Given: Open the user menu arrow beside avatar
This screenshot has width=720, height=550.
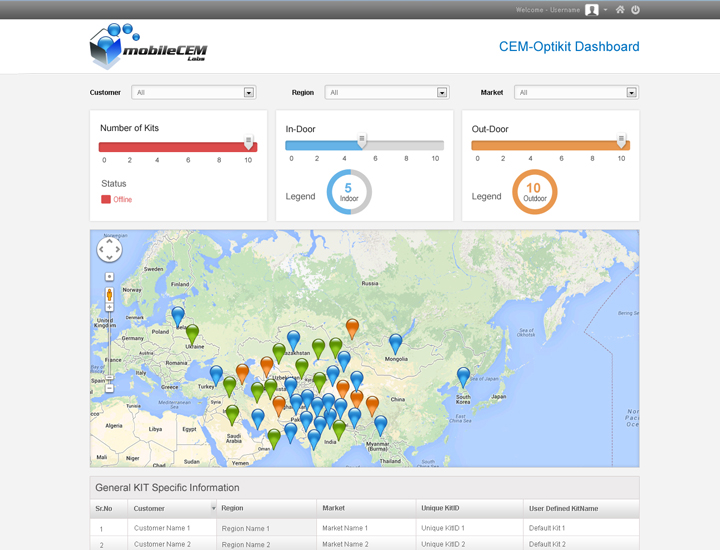Looking at the screenshot, I should click(605, 10).
